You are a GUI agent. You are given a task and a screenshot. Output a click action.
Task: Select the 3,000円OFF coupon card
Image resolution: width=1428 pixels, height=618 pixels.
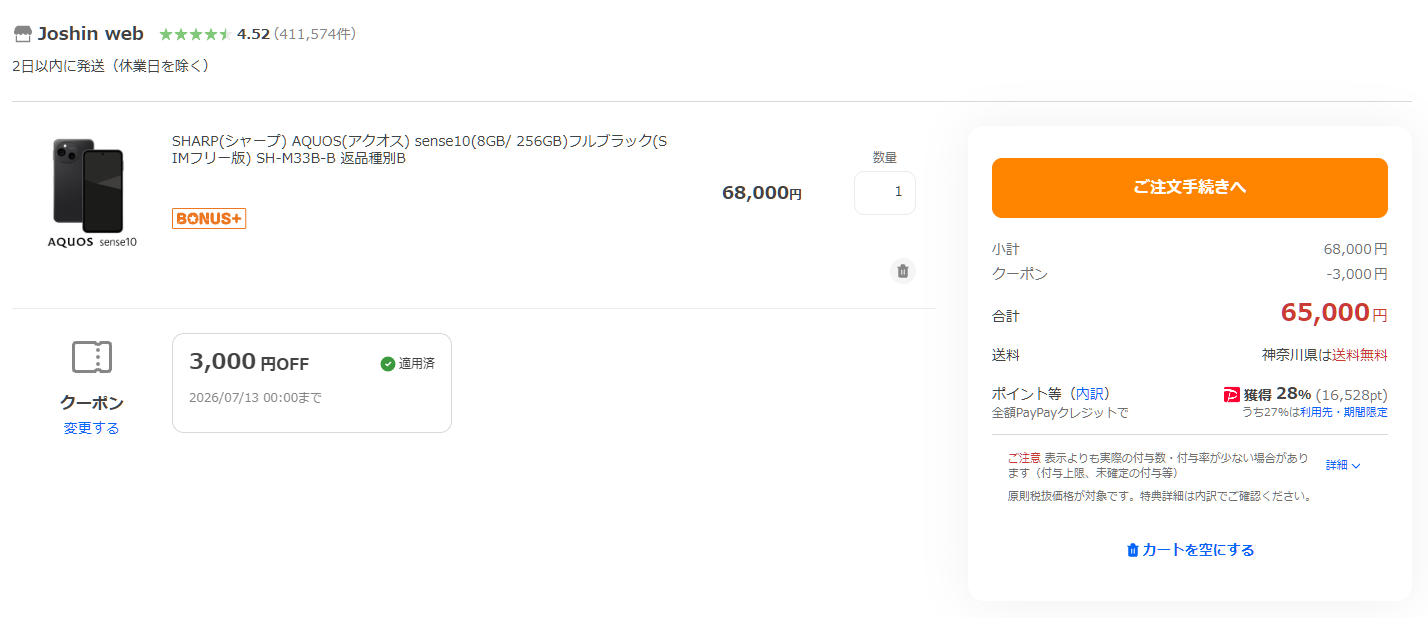click(312, 383)
